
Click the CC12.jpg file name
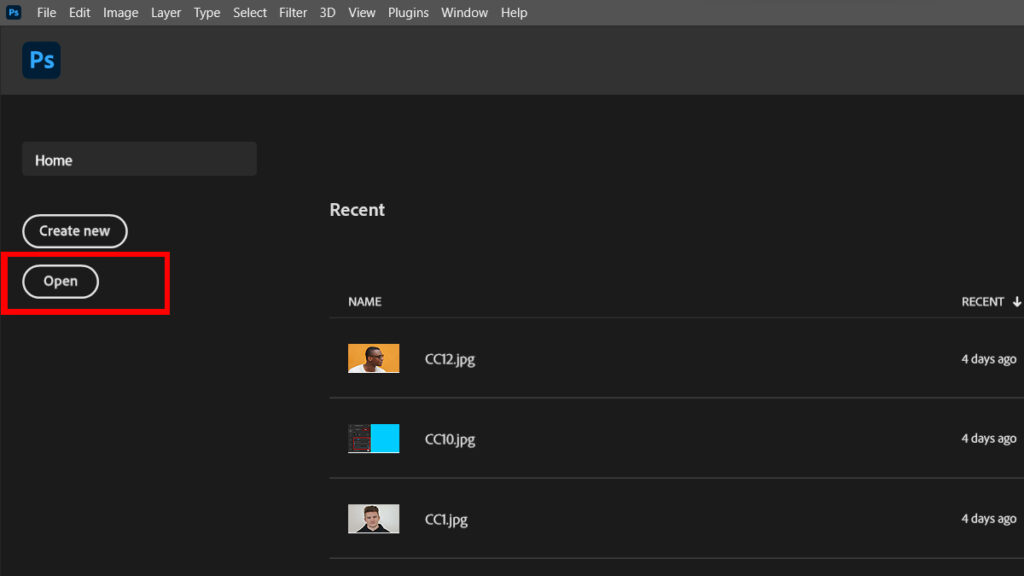tap(450, 359)
